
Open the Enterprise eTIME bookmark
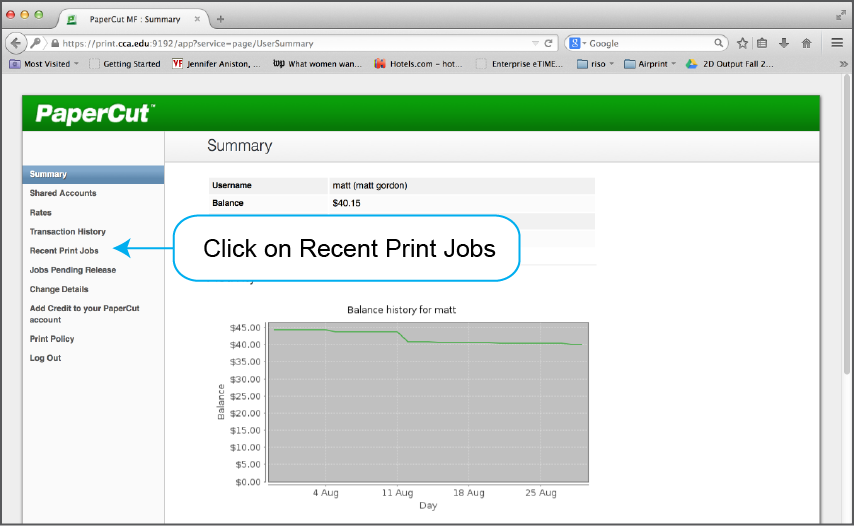520,64
